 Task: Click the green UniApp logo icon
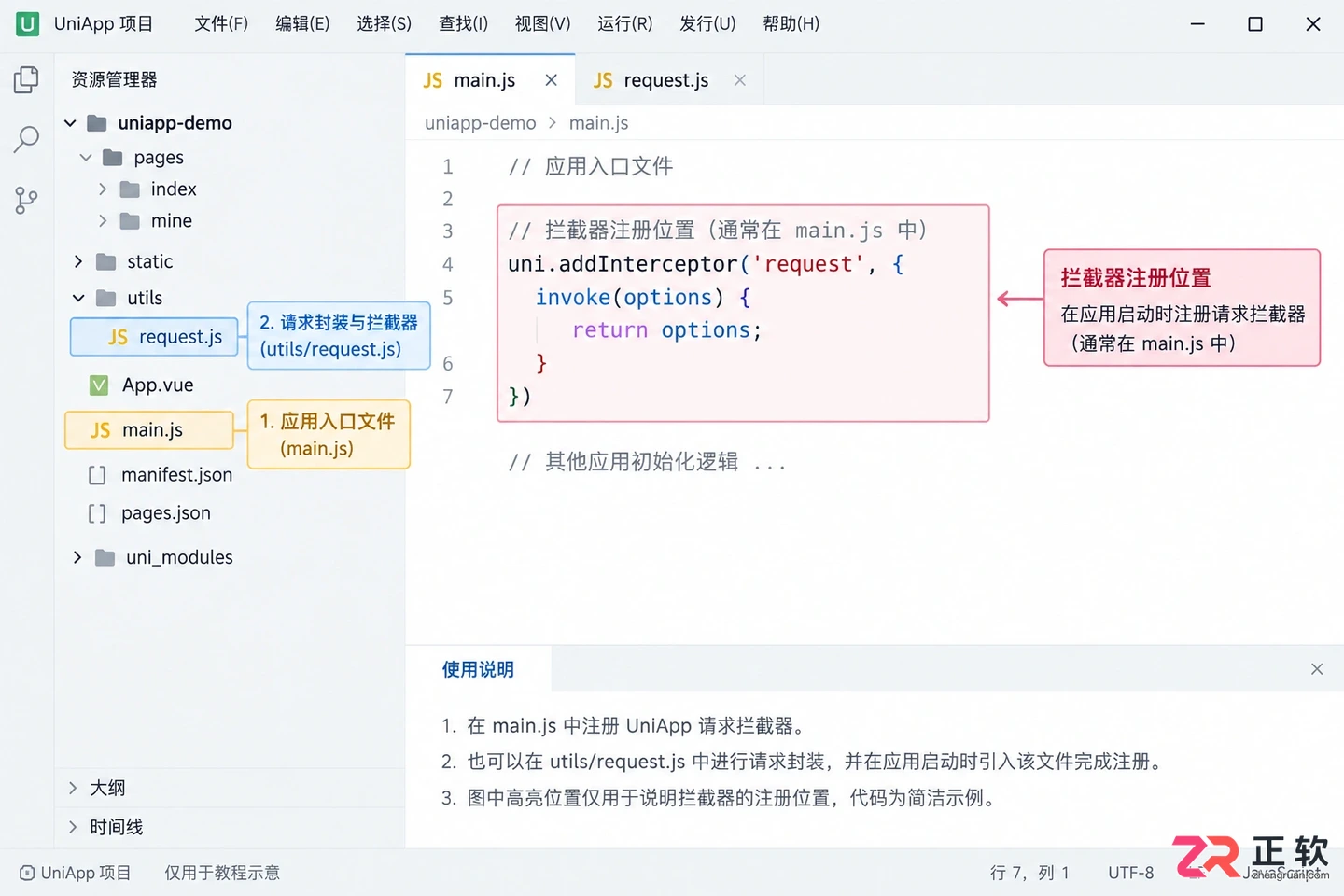point(28,24)
